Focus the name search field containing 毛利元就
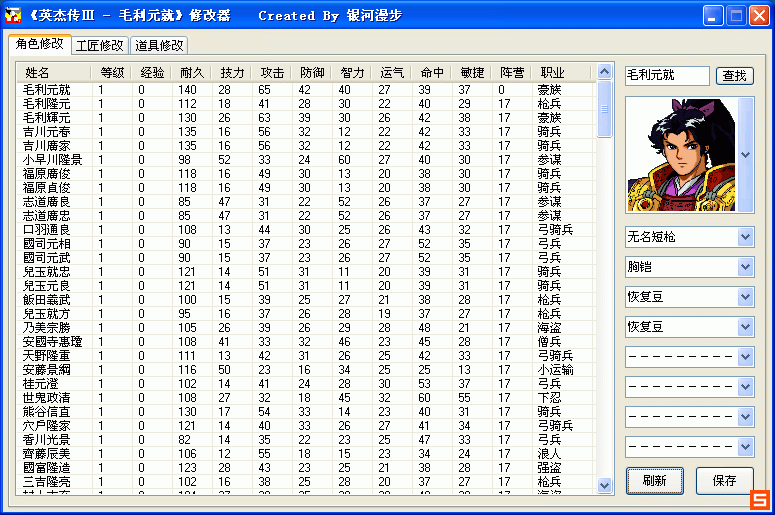The height and width of the screenshot is (515, 775). coord(667,76)
